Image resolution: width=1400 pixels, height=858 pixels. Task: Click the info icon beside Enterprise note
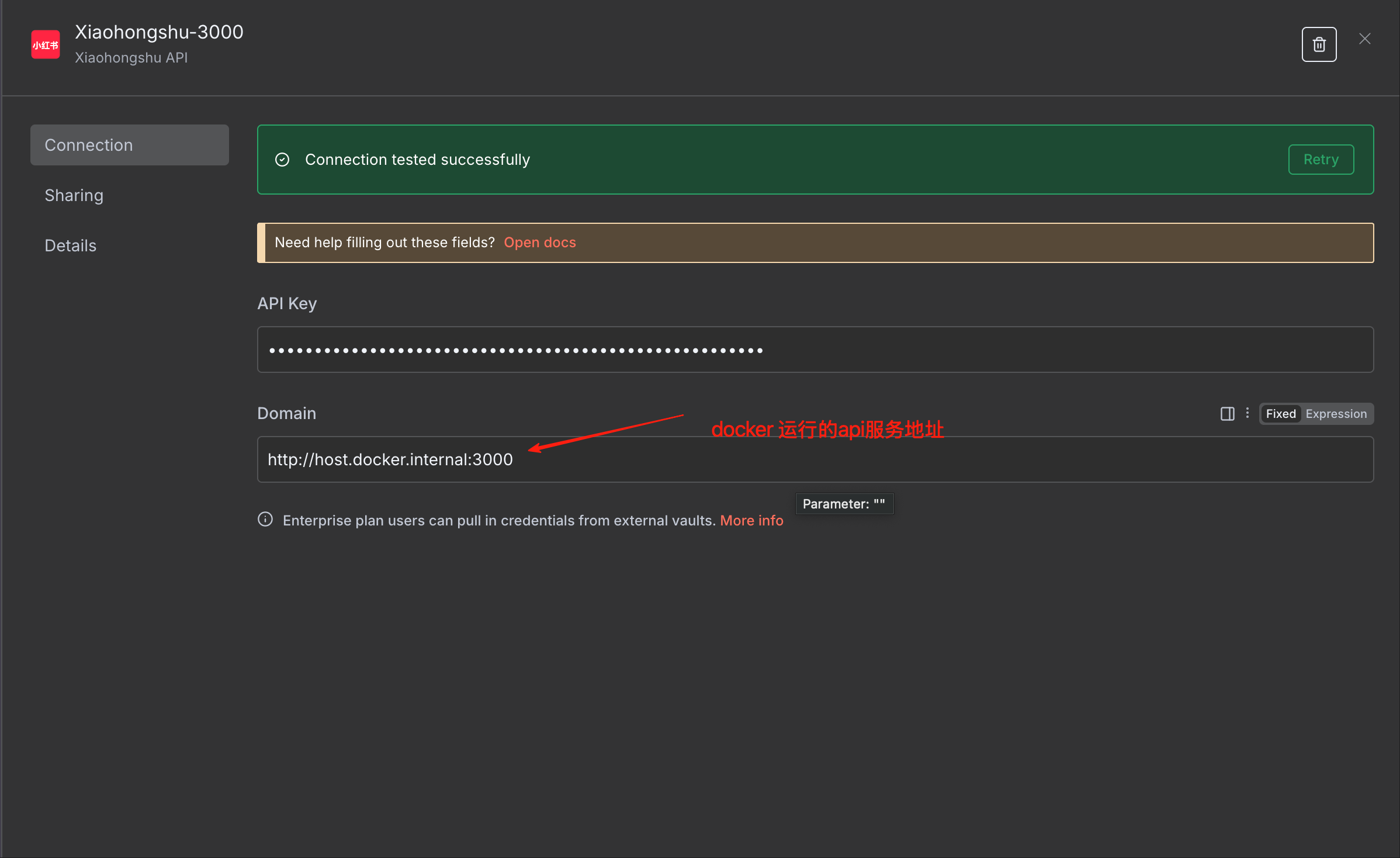coord(265,520)
